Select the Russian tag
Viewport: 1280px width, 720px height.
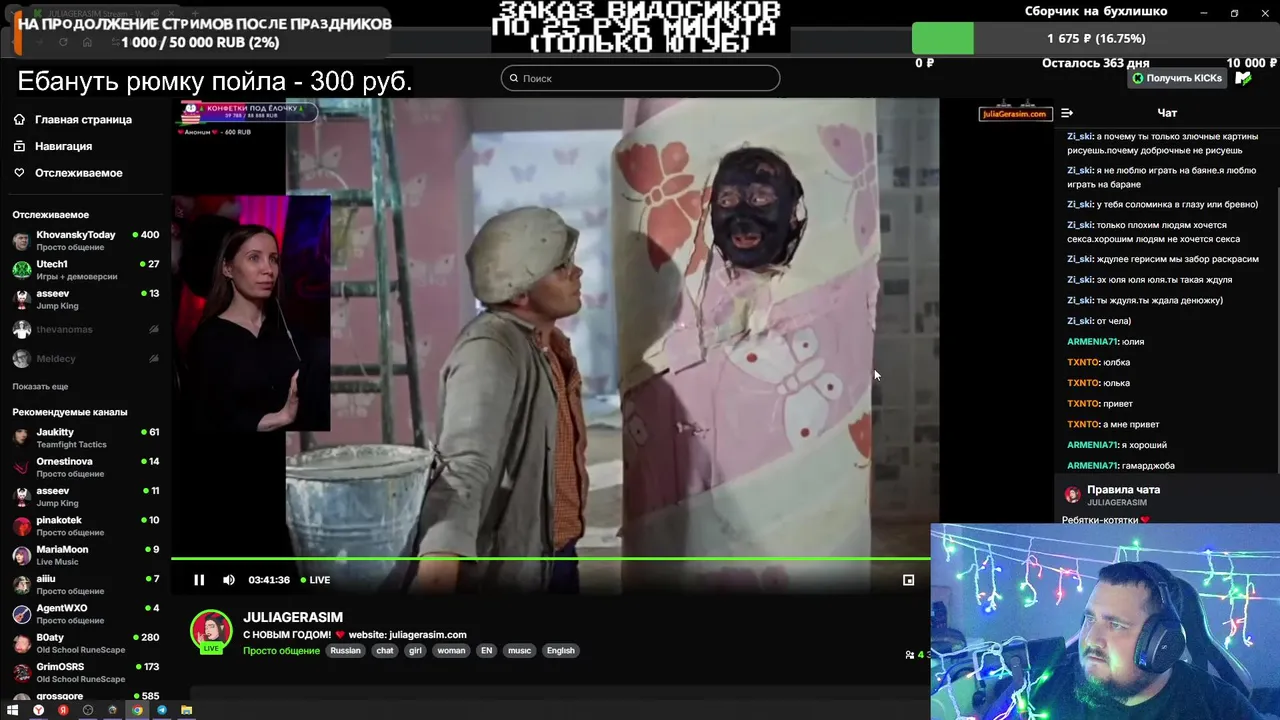point(345,650)
